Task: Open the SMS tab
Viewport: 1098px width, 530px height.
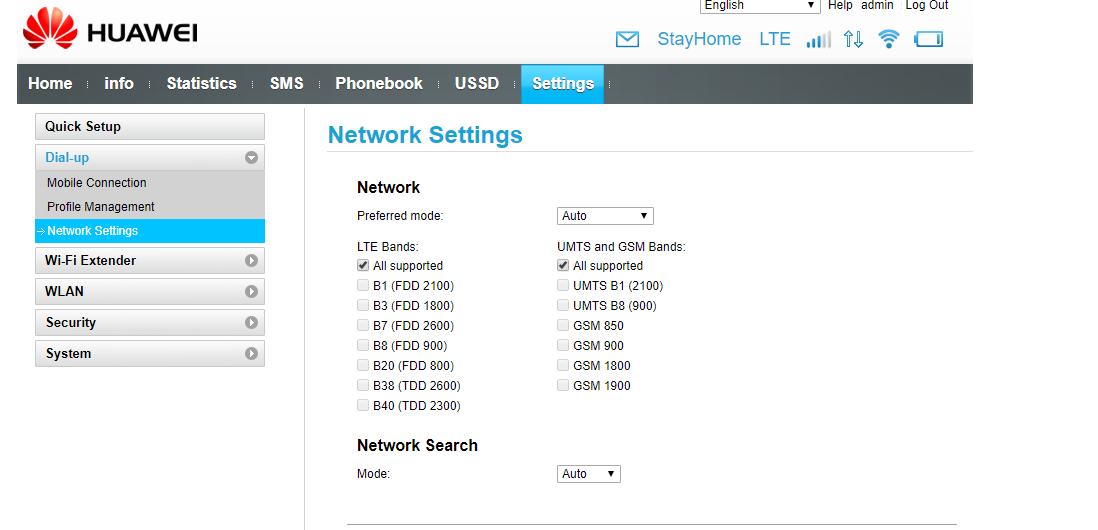Action: coord(286,84)
